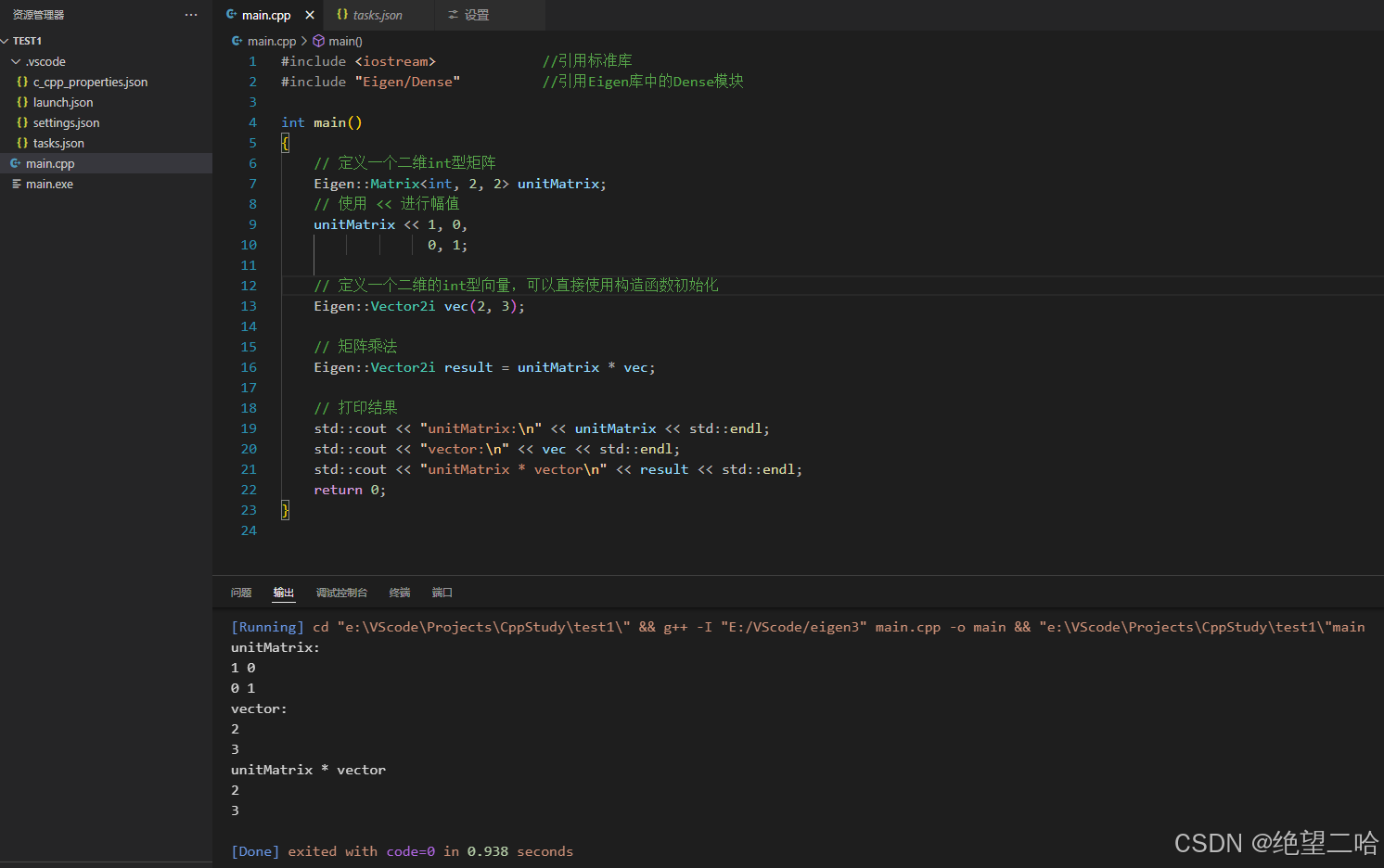Collapse the TEST1 project folder
The height and width of the screenshot is (868, 1384).
pos(7,40)
